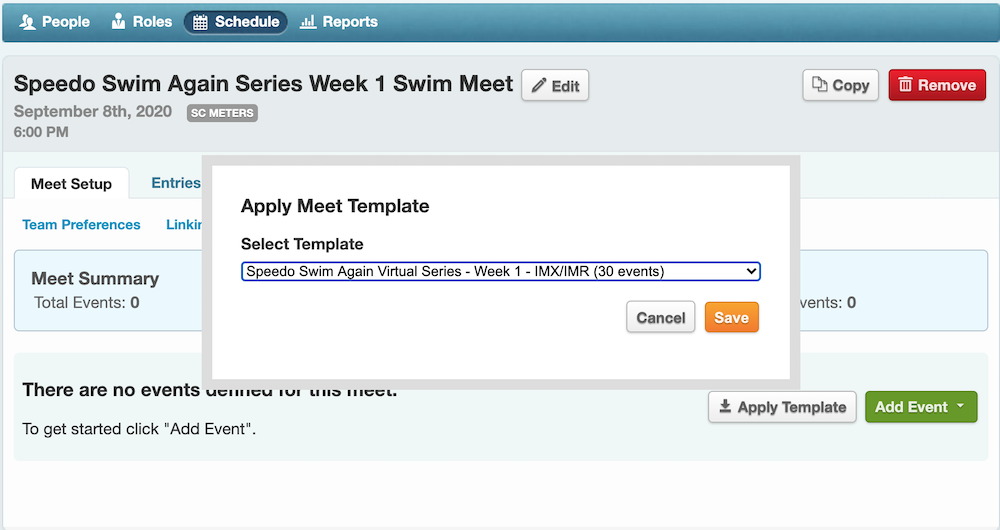Open the Select Template dropdown

click(501, 271)
